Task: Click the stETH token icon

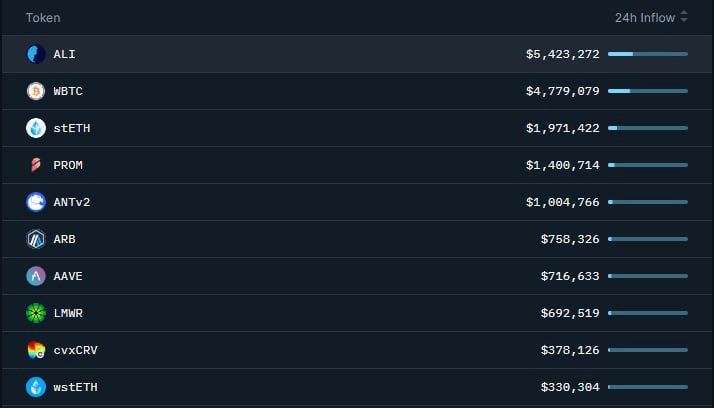Action: point(36,128)
